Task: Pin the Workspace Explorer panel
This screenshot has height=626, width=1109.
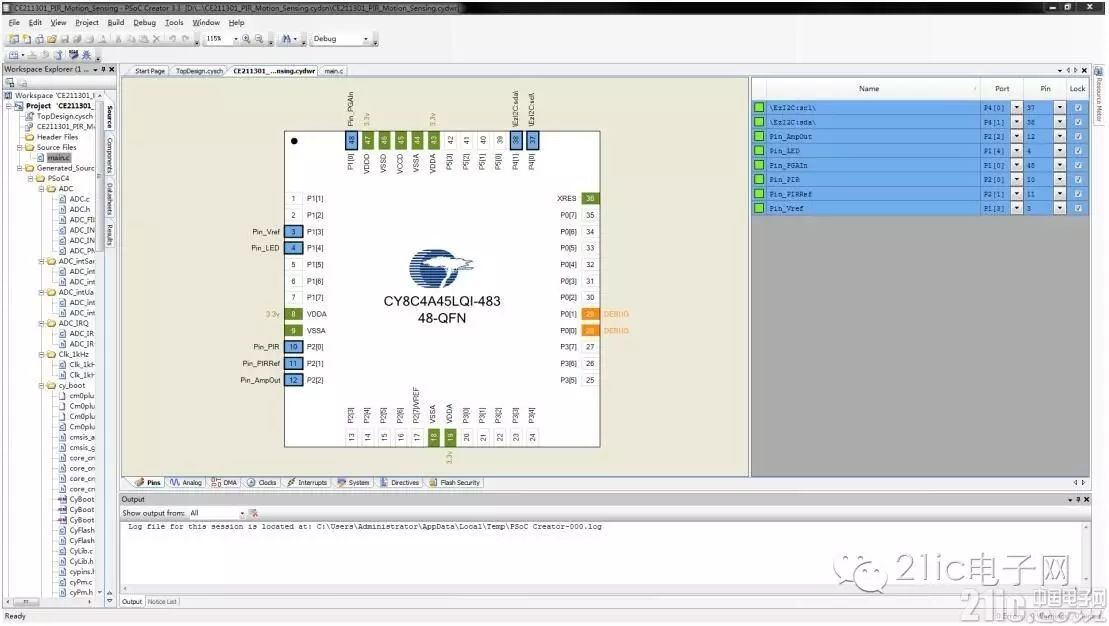Action: pyautogui.click(x=103, y=69)
